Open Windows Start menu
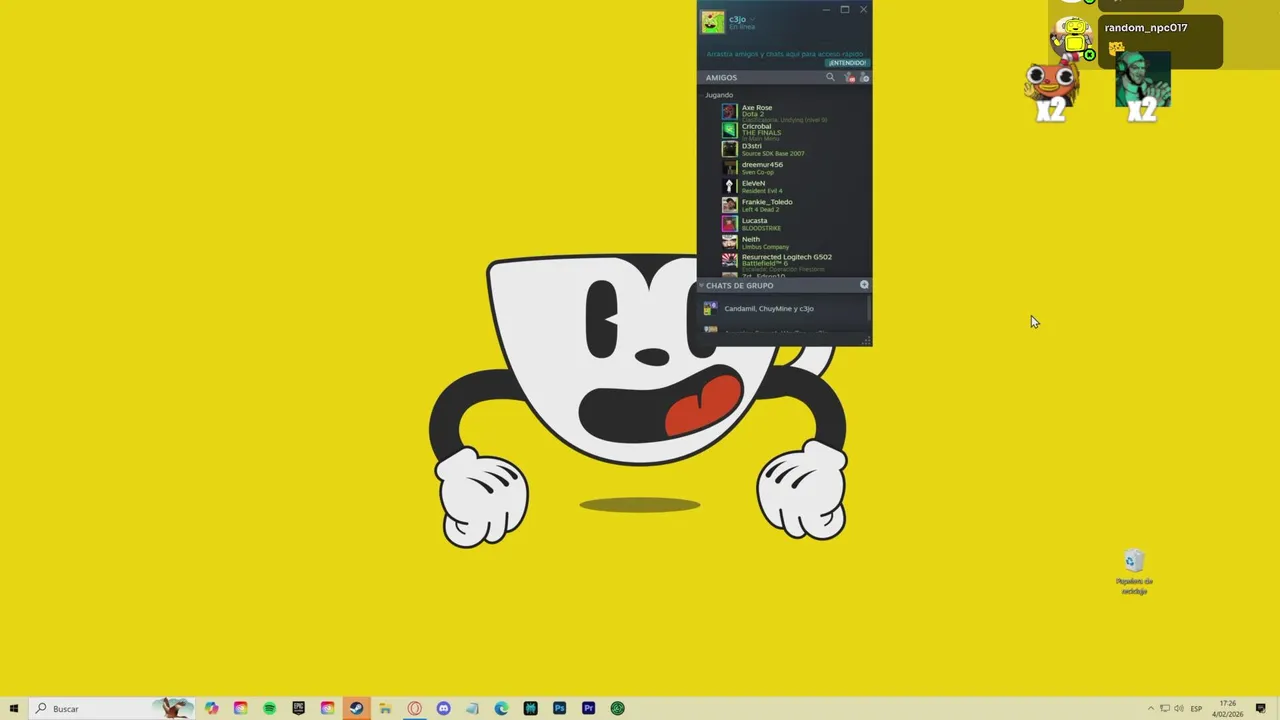The image size is (1280, 720). click(x=14, y=708)
